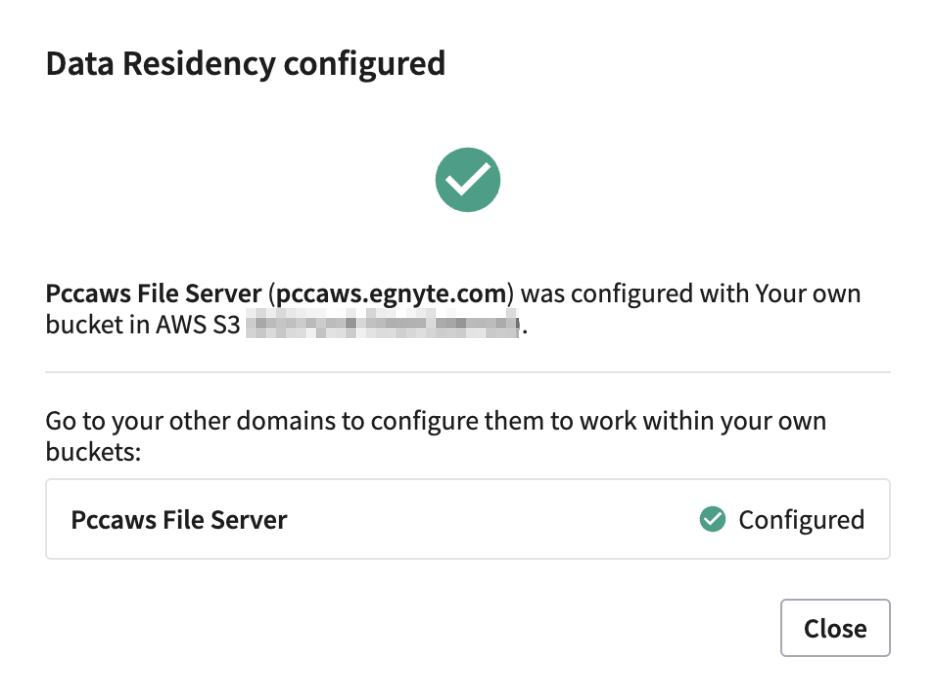
Task: Click the checkmark beside Pccaws File Server row
Action: click(x=712, y=519)
